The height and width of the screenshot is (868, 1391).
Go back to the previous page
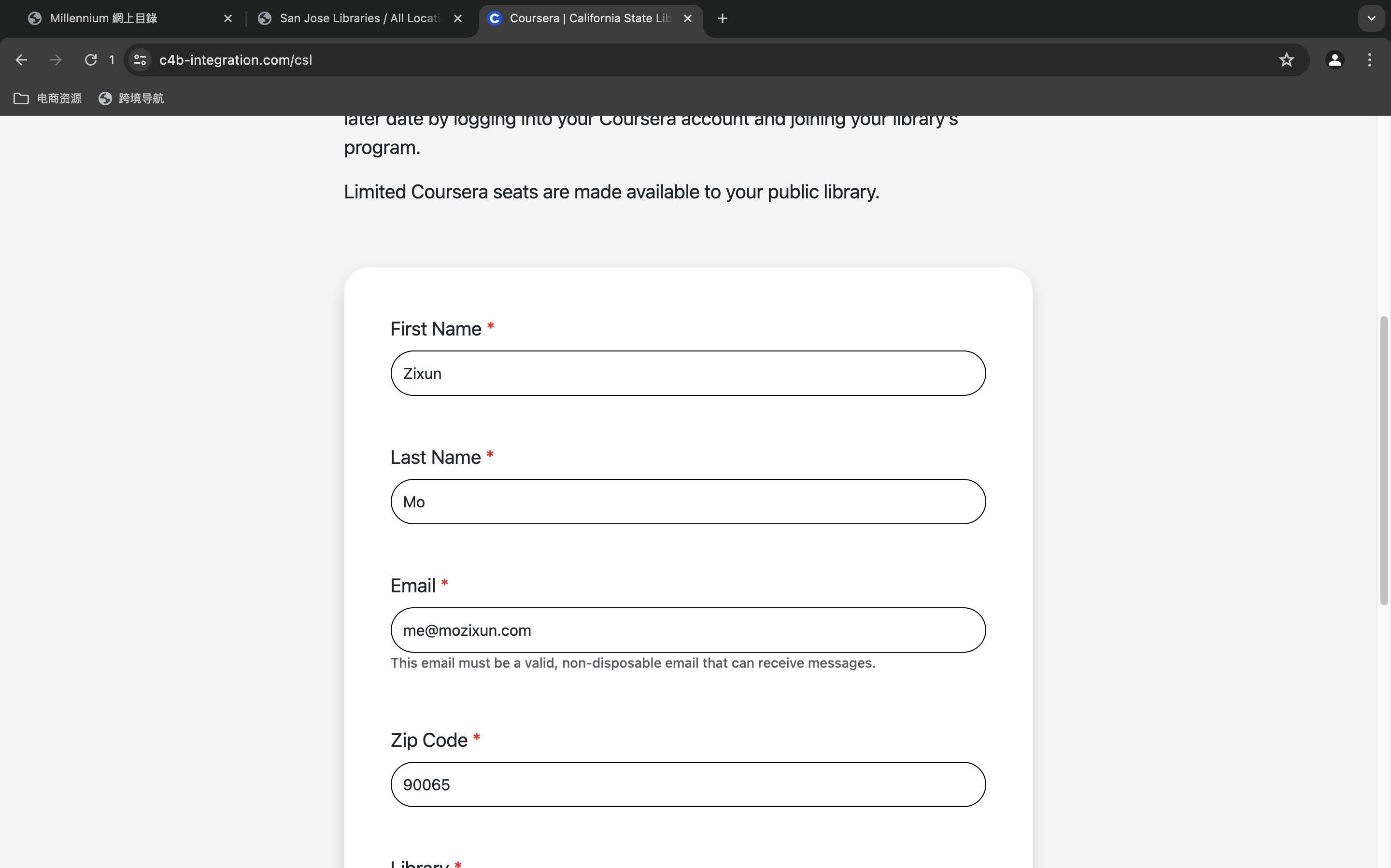click(21, 60)
